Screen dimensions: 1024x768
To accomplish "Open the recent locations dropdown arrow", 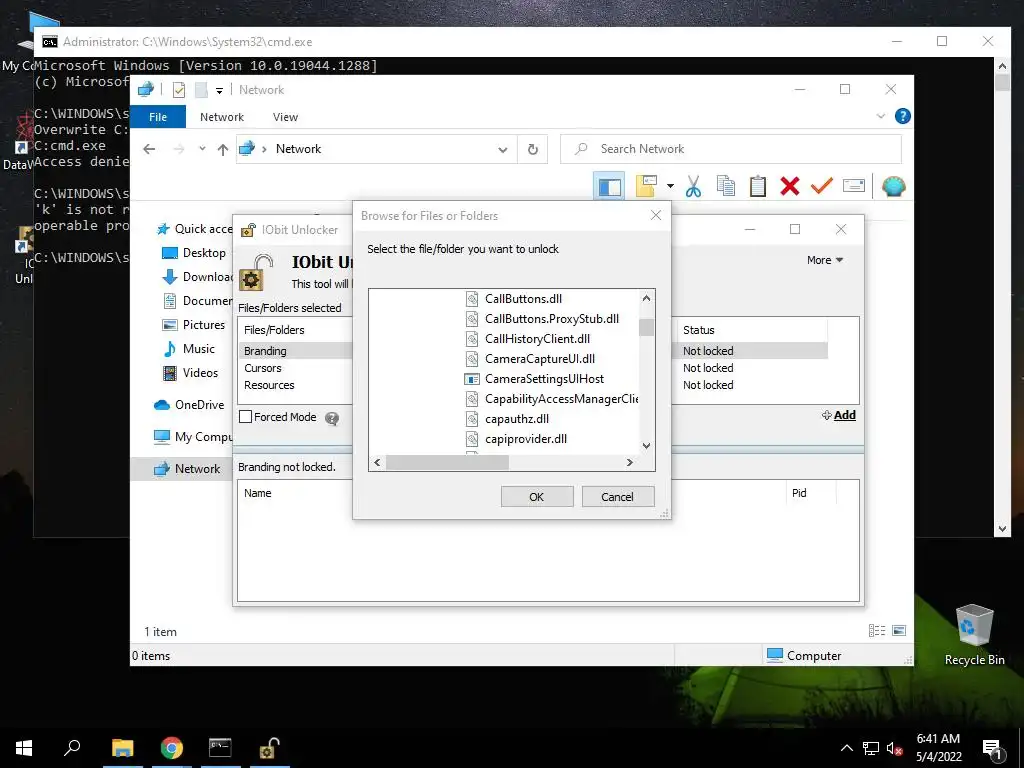I will pyautogui.click(x=202, y=149).
